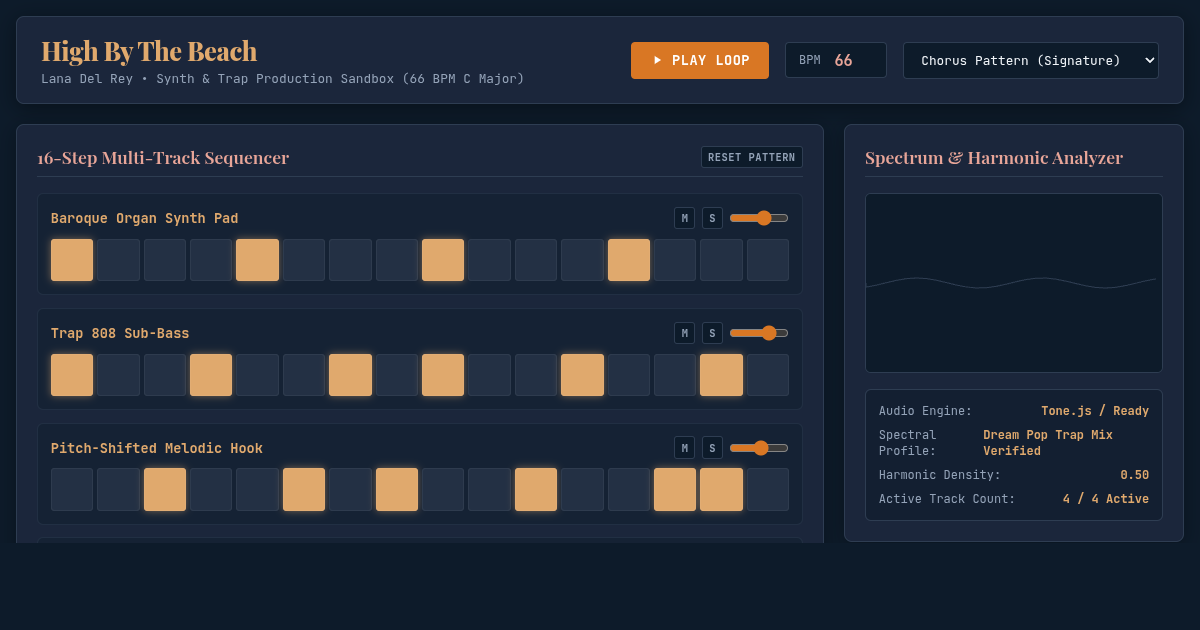Screen dimensions: 1200x630
Task: Solo the Pitch-Shifted Melodic Hook track
Action: click(x=712, y=448)
